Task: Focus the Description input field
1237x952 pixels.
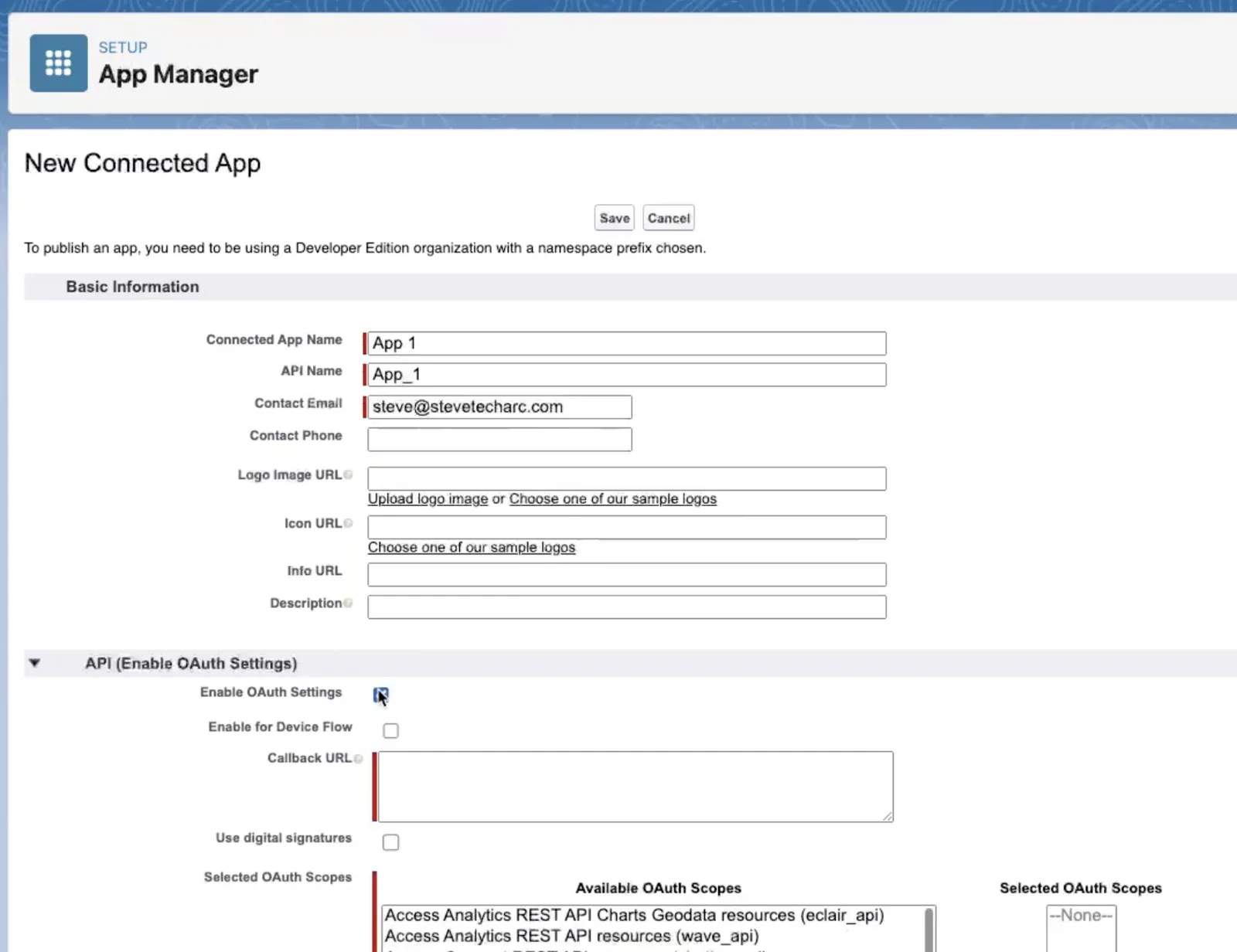Action: click(627, 607)
